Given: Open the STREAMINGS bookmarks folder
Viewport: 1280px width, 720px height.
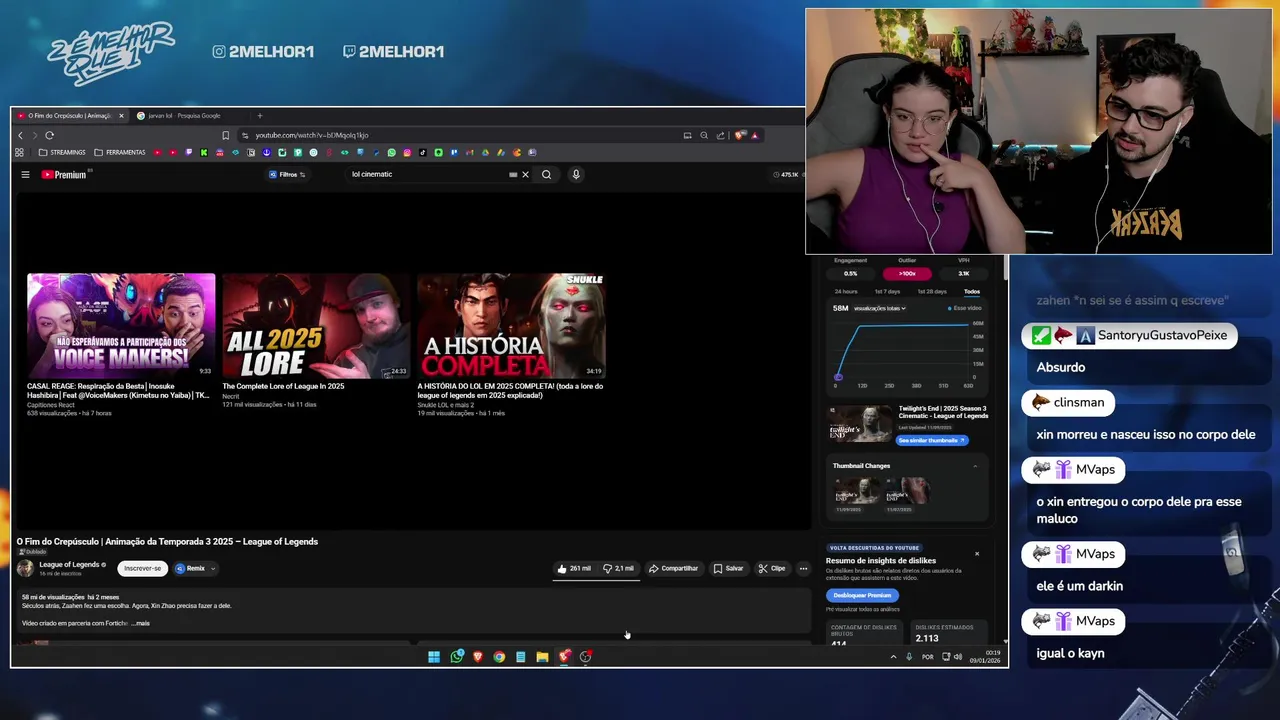Looking at the screenshot, I should tap(62, 152).
